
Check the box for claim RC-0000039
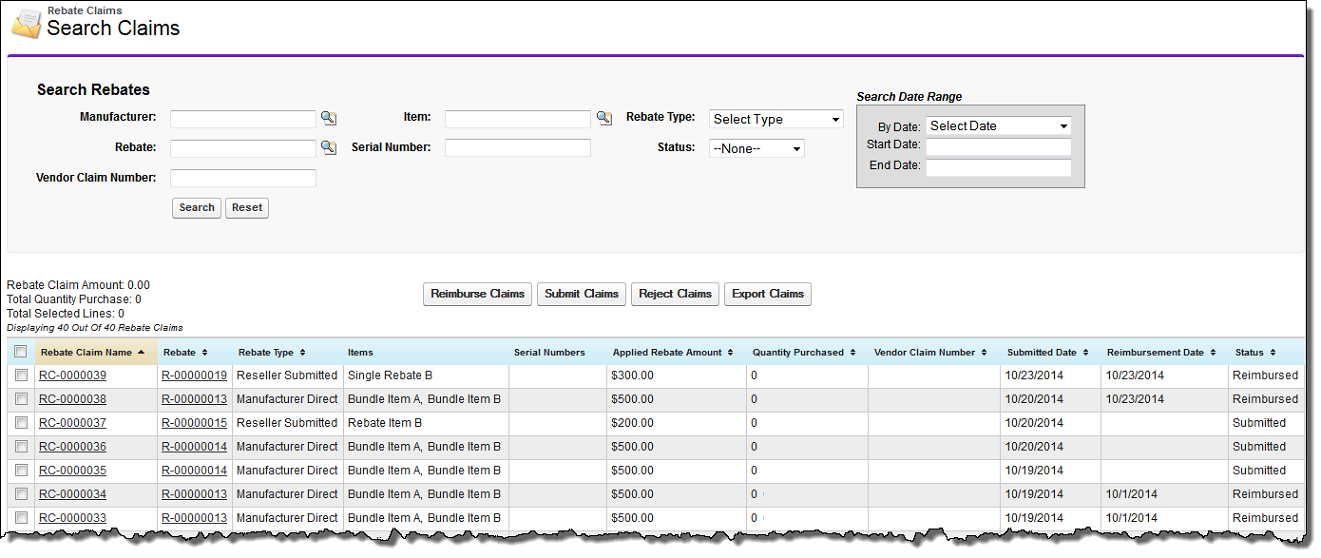pos(21,375)
